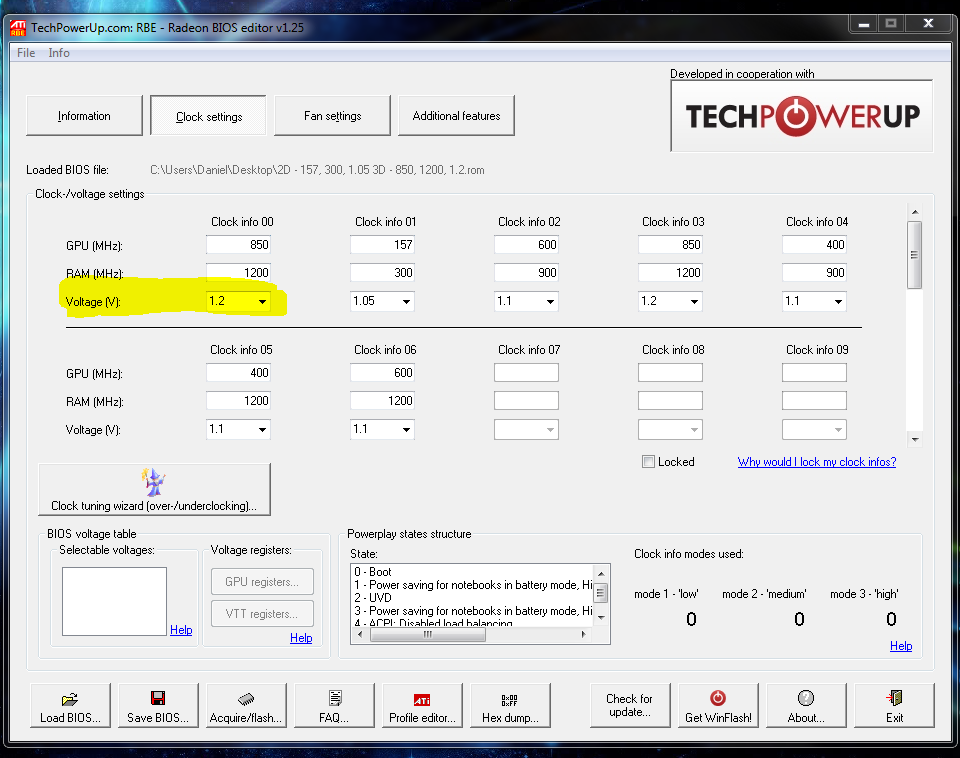
Task: Click the Clock info 04 GPU MHz field
Action: 814,245
